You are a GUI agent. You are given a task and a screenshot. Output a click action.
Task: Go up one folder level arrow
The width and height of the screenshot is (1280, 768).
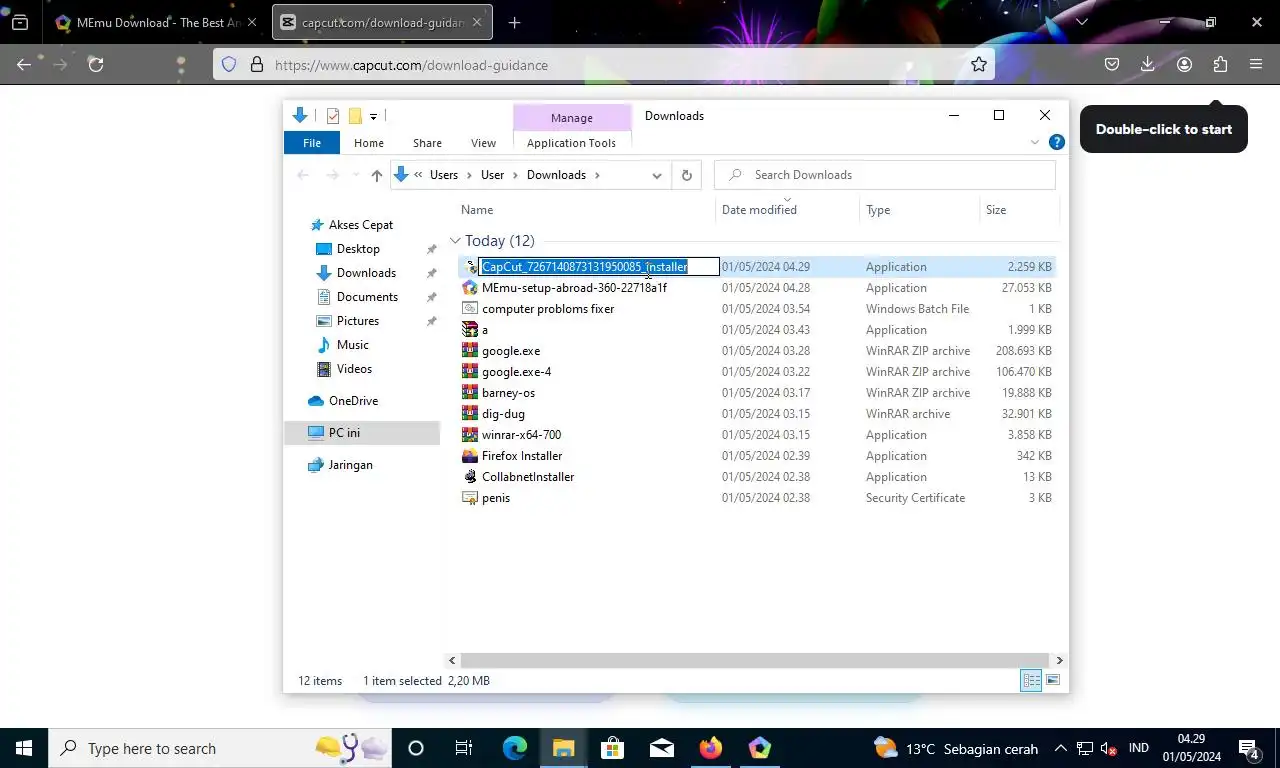[376, 175]
